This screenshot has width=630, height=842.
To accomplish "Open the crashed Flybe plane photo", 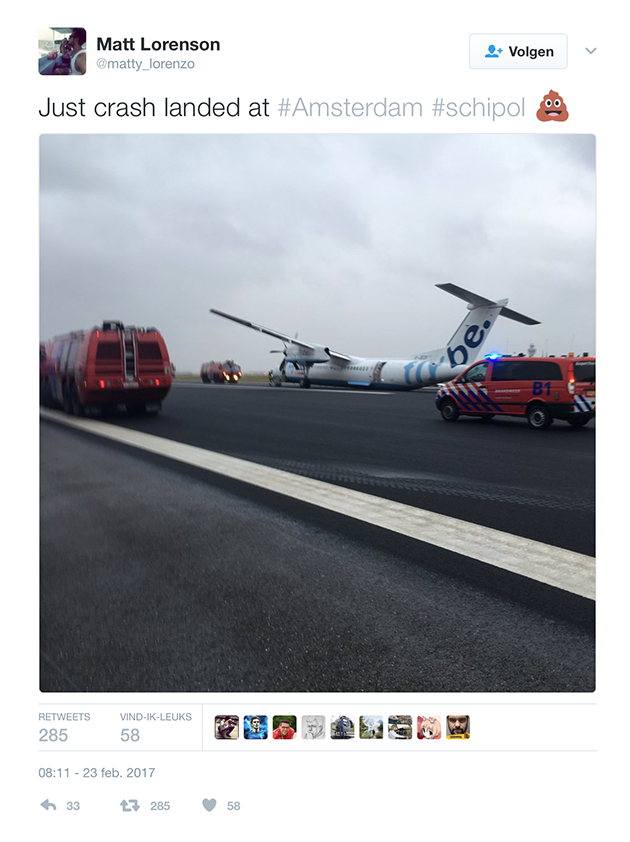I will point(317,413).
